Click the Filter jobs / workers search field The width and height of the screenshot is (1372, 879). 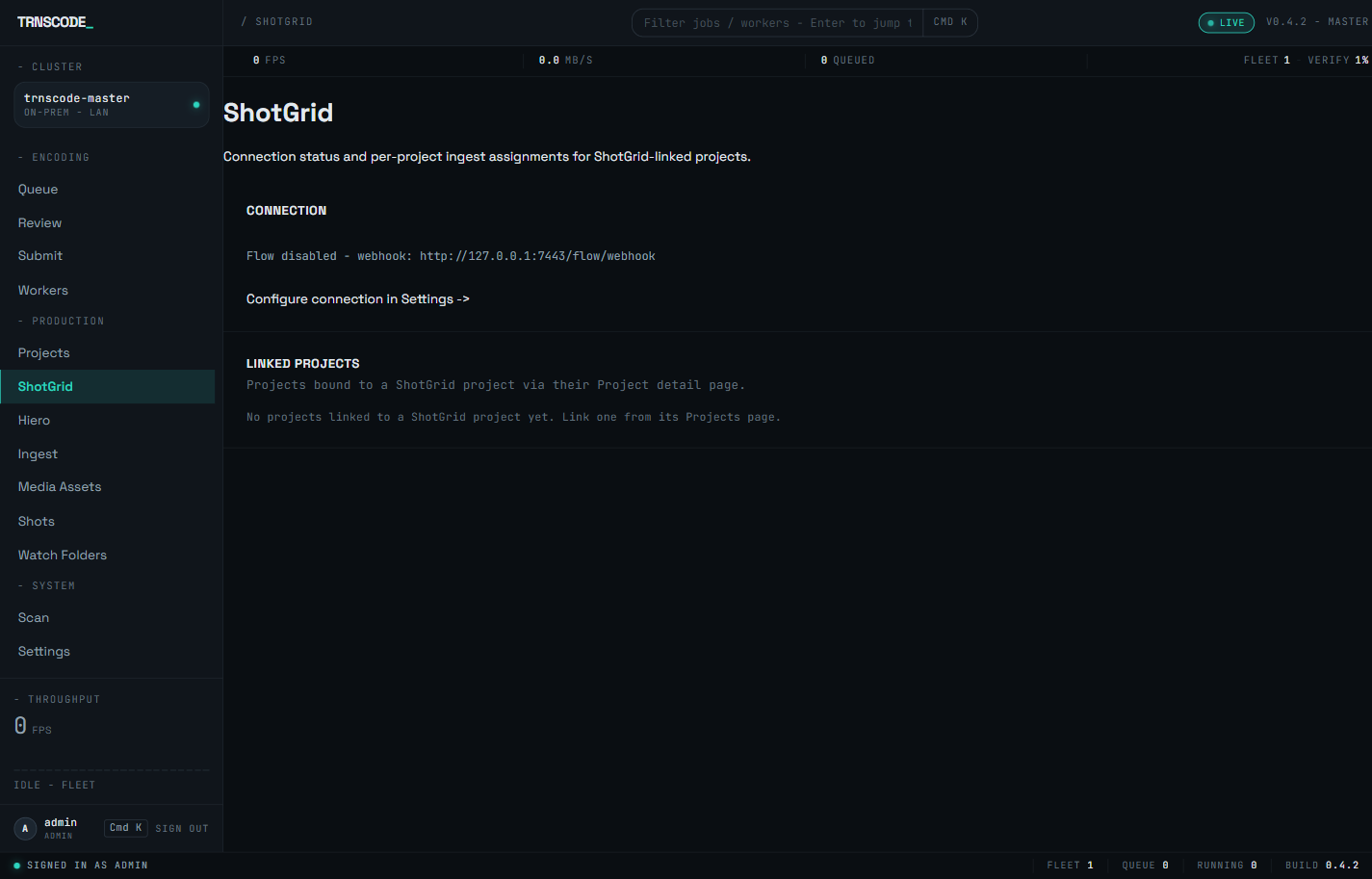[778, 23]
